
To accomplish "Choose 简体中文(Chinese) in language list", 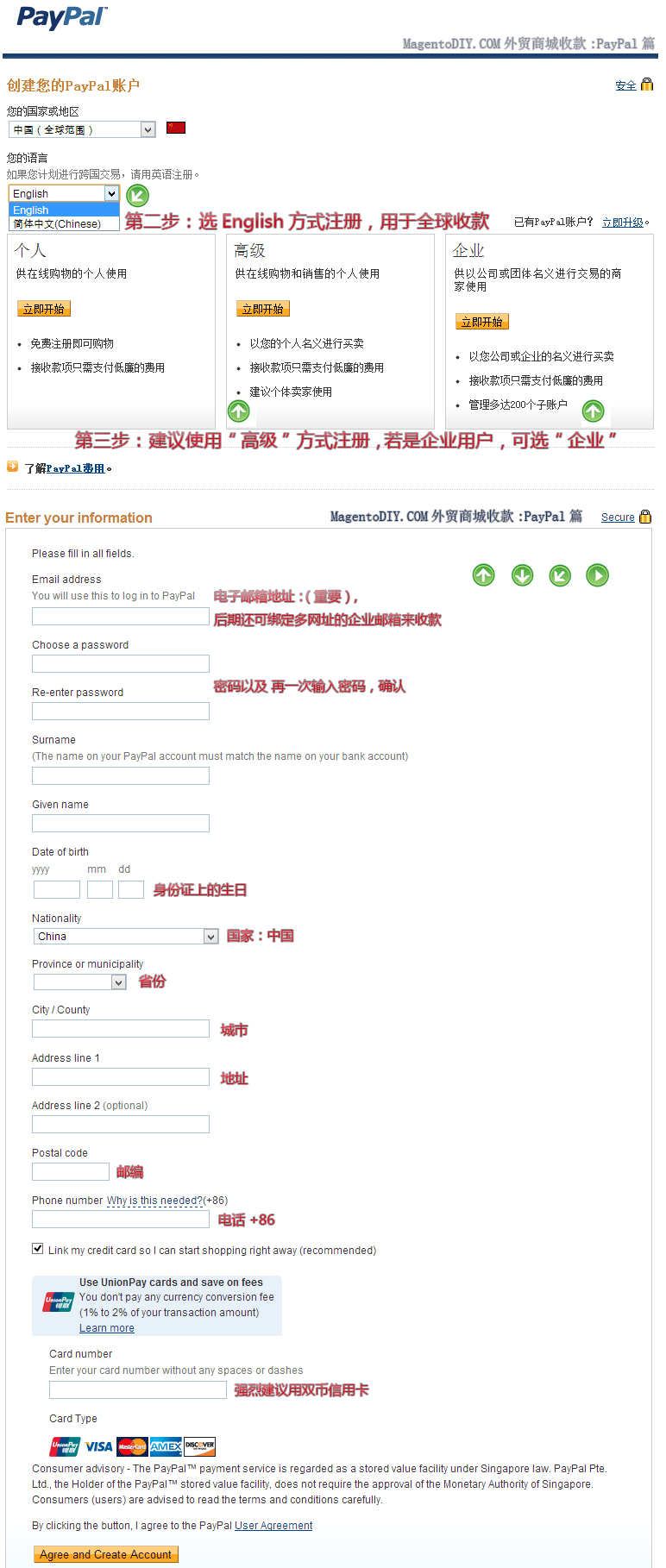I will point(64,223).
